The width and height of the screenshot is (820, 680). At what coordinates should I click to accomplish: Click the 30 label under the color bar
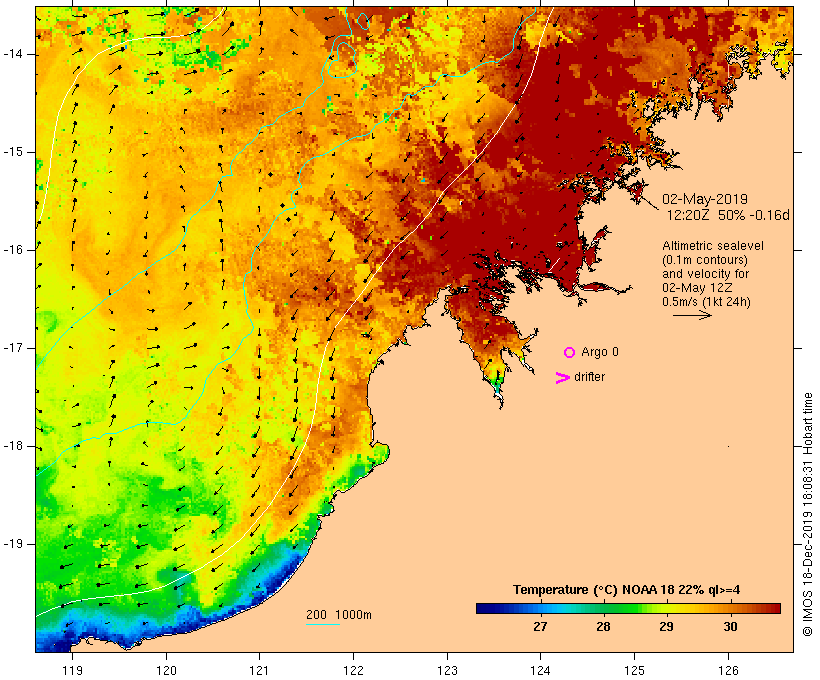730,626
